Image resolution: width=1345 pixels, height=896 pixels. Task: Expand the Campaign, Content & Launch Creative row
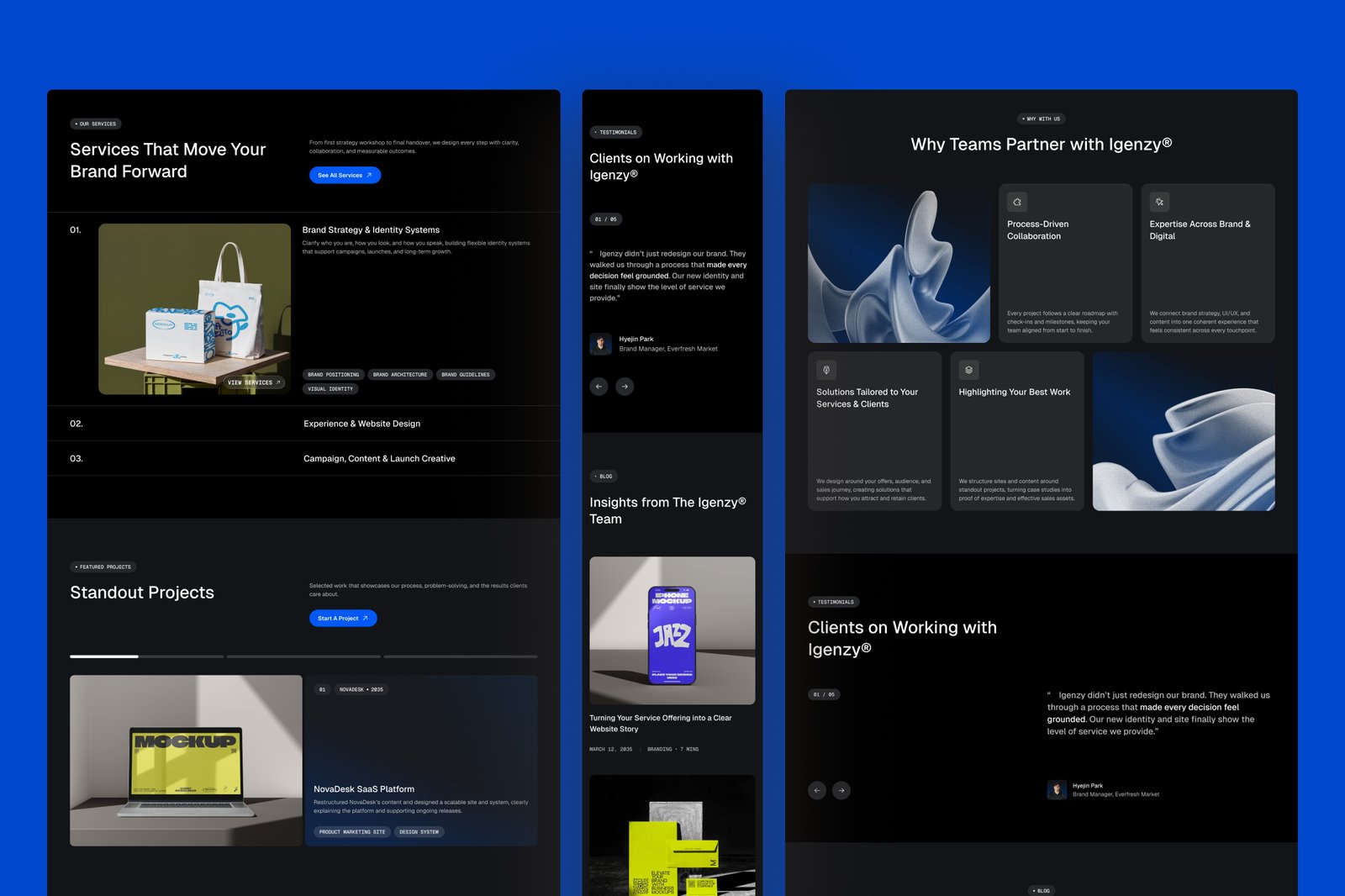[x=380, y=458]
